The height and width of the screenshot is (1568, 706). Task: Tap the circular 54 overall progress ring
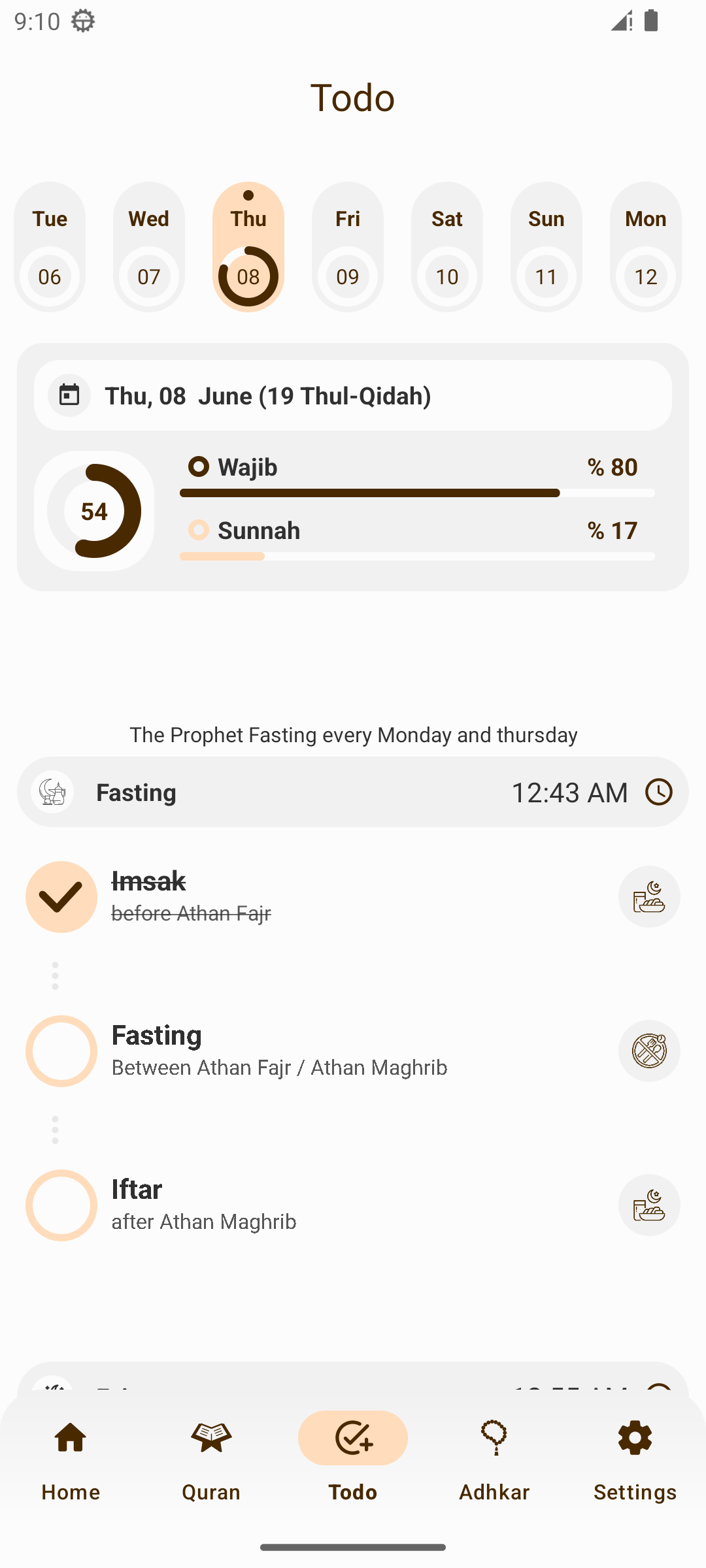94,511
